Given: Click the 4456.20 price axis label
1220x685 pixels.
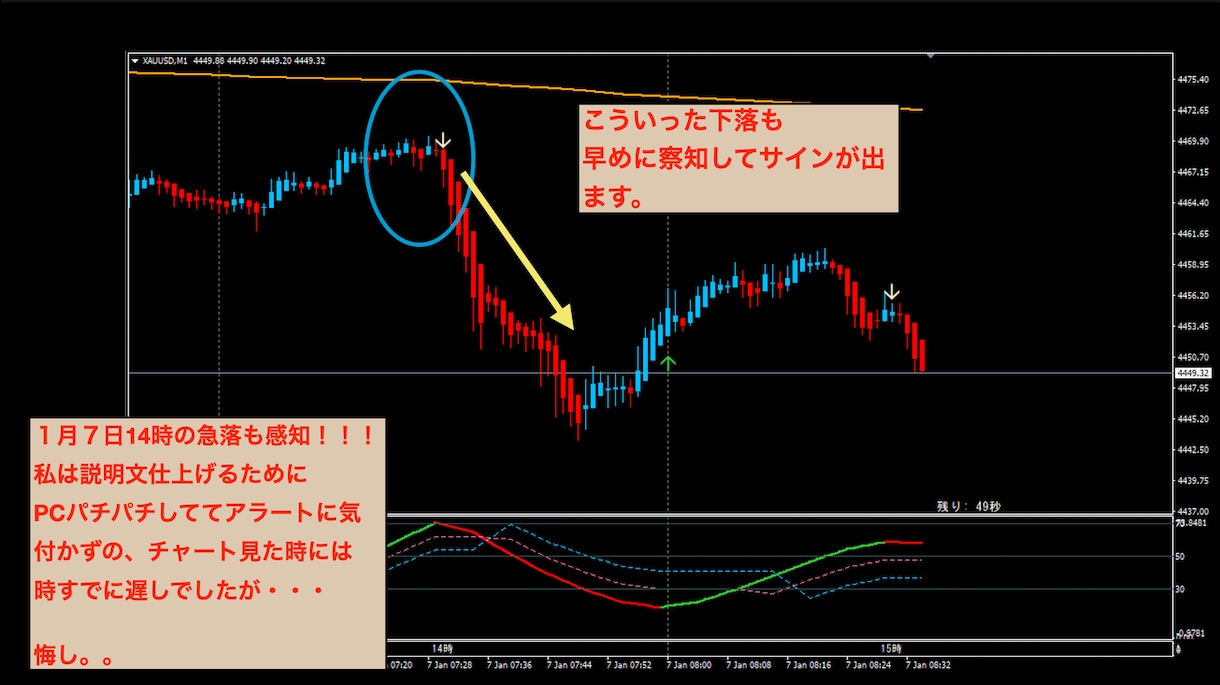Looking at the screenshot, I should click(1194, 296).
